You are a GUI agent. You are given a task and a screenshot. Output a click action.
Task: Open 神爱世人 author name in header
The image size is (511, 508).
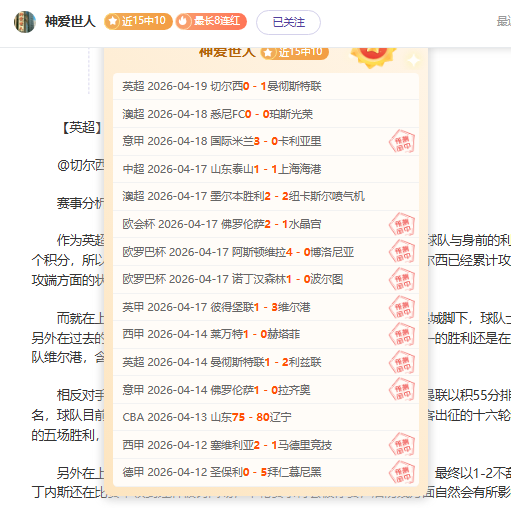(x=70, y=22)
